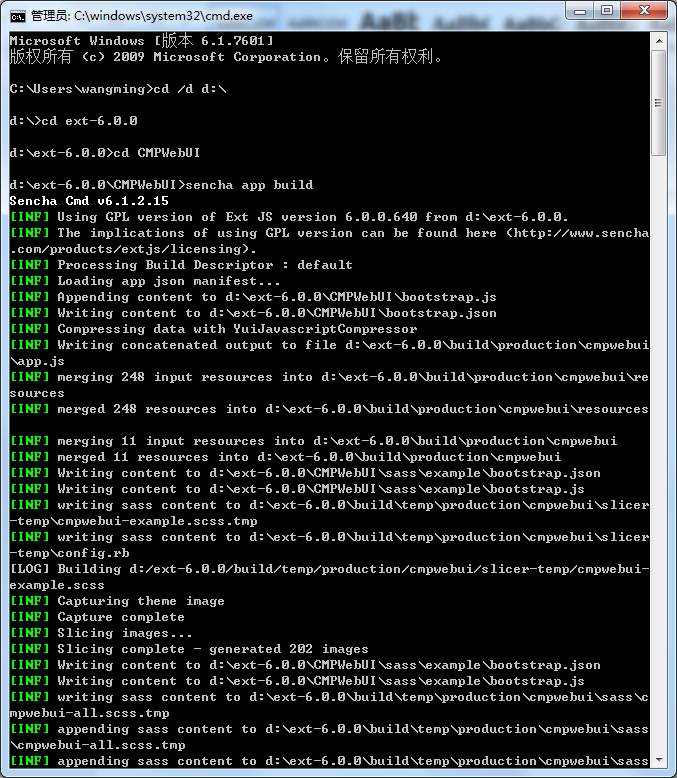Click the scrollbar down arrow

point(659,760)
